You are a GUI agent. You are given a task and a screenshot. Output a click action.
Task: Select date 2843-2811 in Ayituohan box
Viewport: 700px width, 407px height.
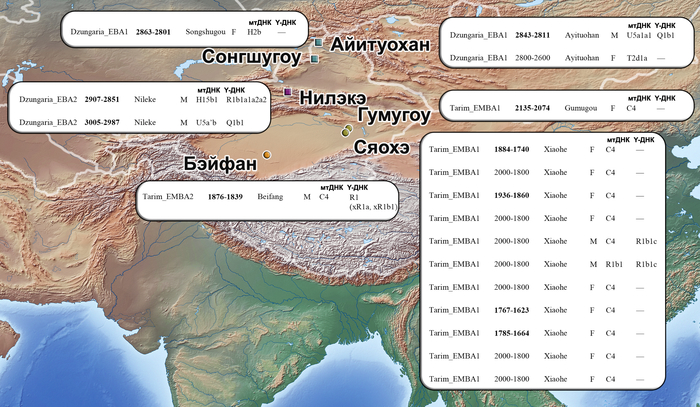click(532, 35)
